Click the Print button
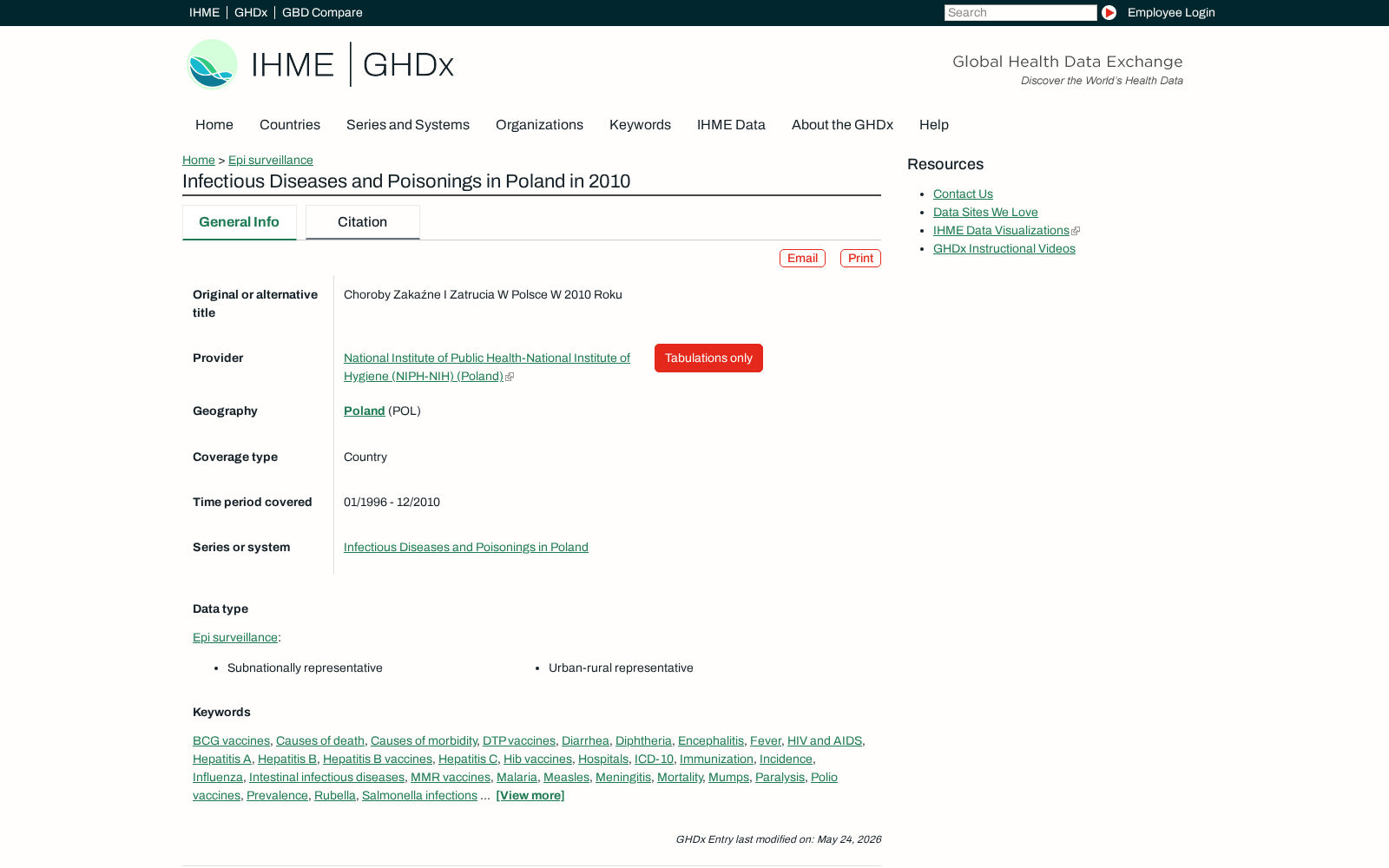Image resolution: width=1389 pixels, height=868 pixels. click(860, 259)
